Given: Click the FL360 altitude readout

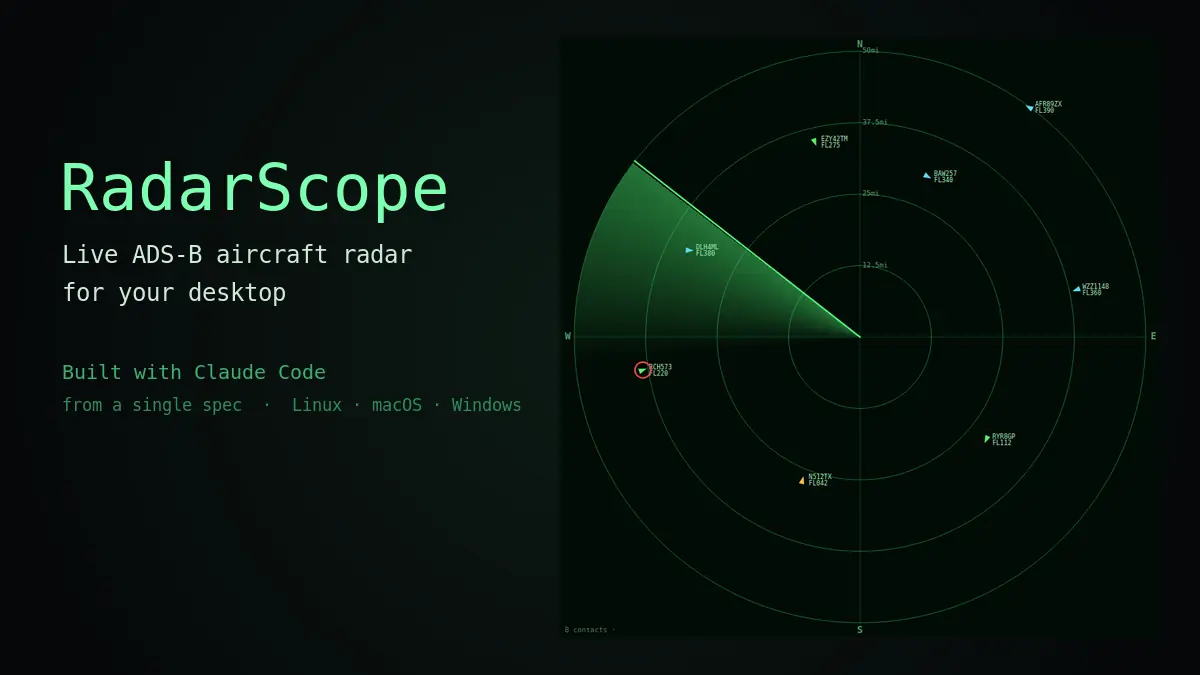Looking at the screenshot, I should pos(1091,293).
